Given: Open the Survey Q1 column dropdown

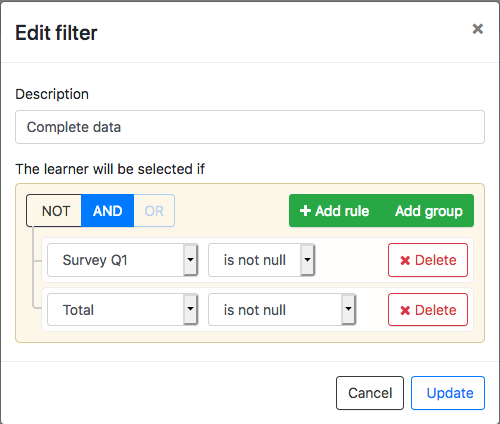Looking at the screenshot, I should (123, 260).
